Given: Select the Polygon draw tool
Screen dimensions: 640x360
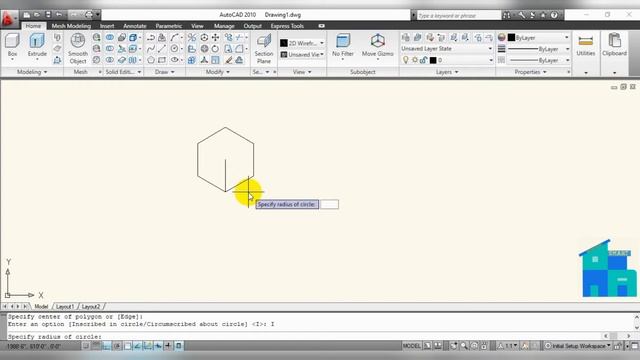Looking at the screenshot, I should (151, 60).
